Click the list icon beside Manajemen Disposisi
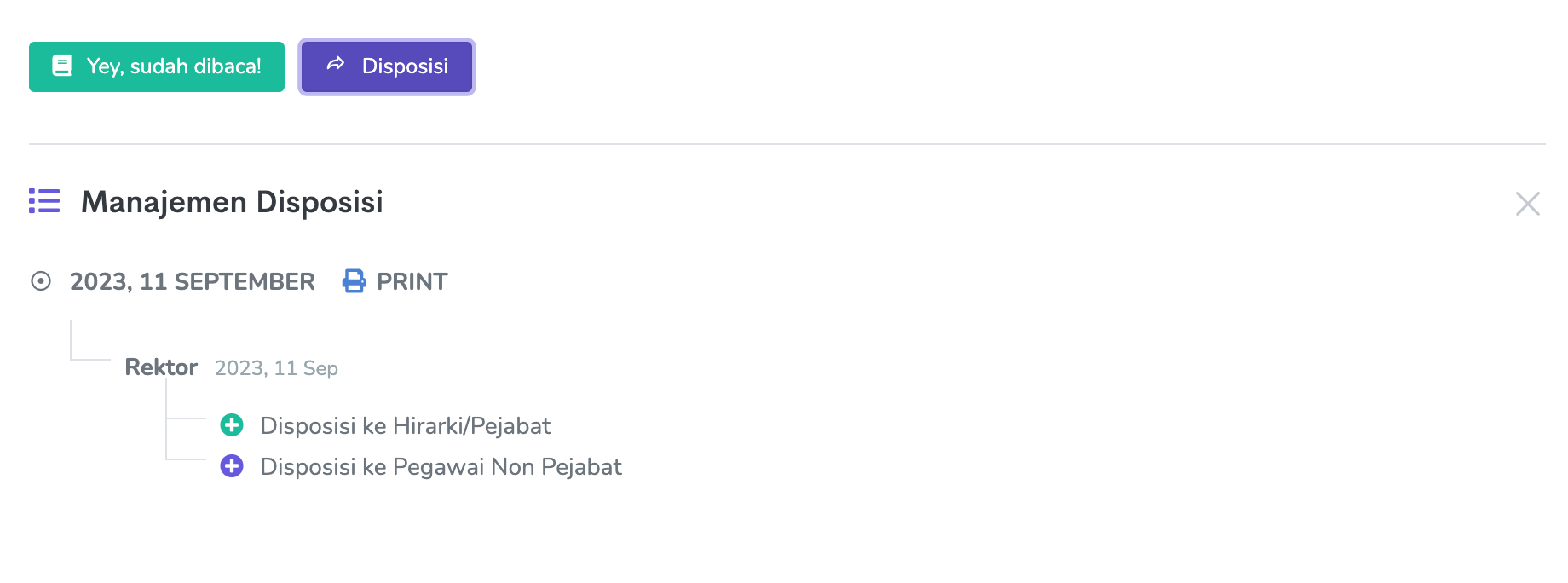The image size is (1568, 583). [44, 201]
